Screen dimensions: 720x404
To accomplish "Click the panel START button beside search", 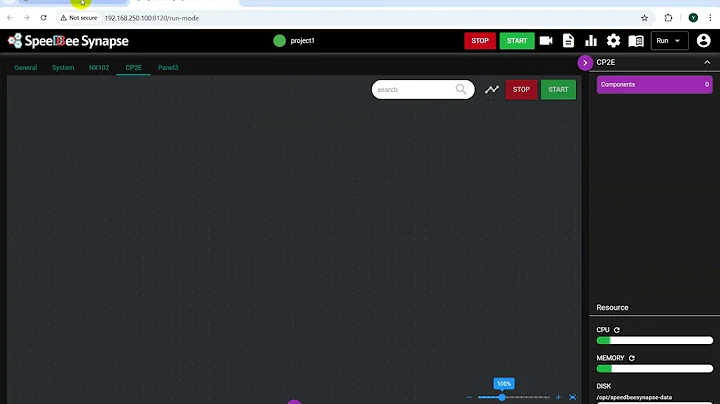I will tap(558, 90).
